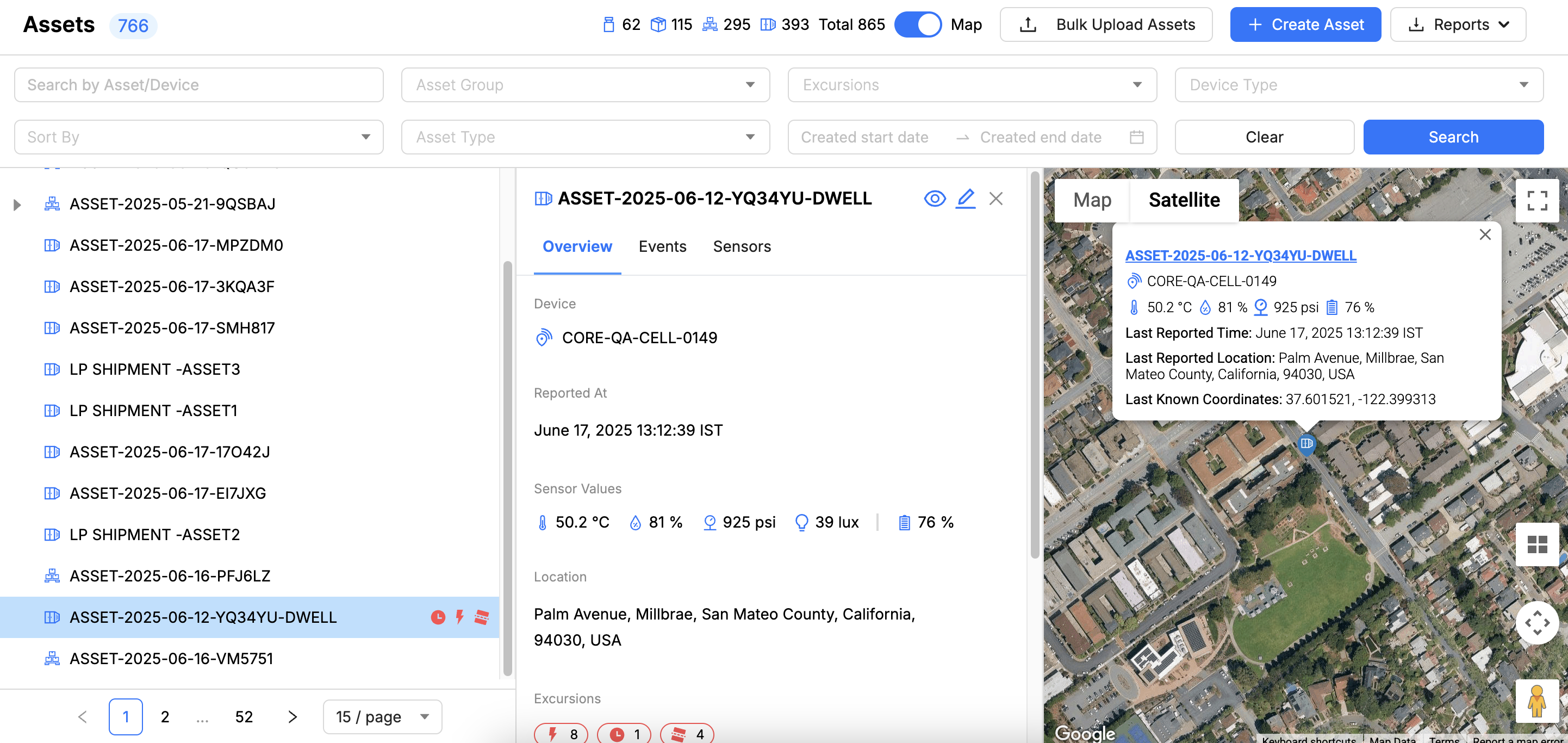
Task: Click the map camera pan control
Action: pos(1536,622)
